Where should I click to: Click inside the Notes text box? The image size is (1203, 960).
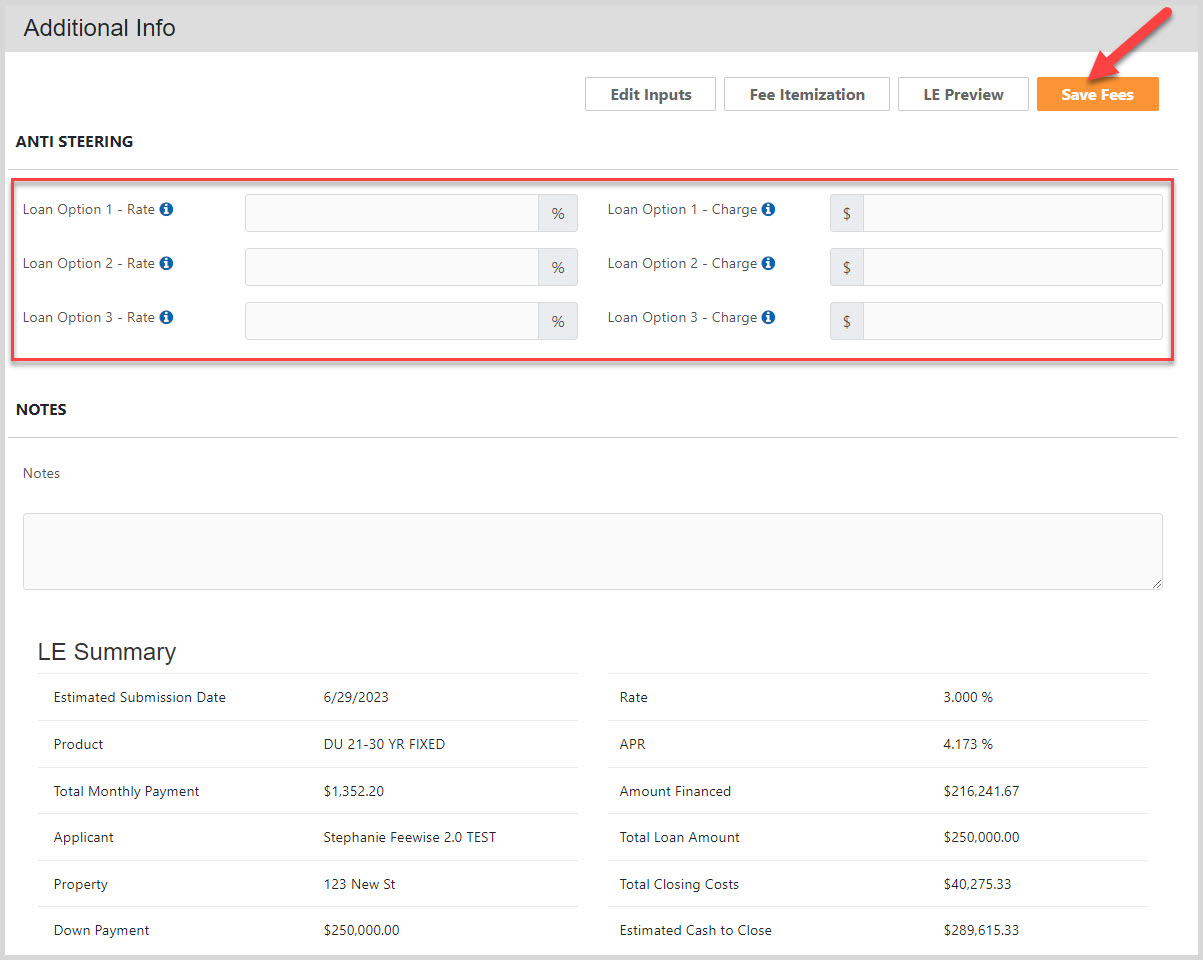tap(592, 550)
